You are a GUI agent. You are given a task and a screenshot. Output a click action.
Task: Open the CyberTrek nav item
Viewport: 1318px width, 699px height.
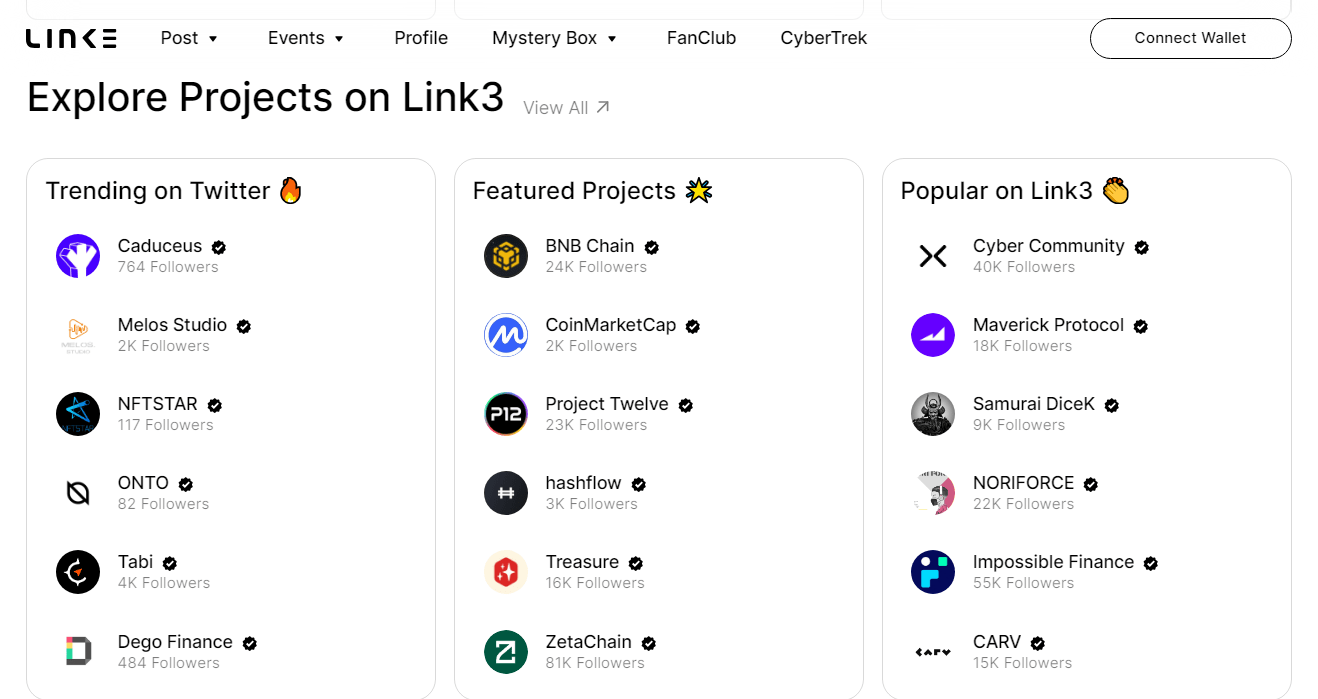pyautogui.click(x=823, y=38)
